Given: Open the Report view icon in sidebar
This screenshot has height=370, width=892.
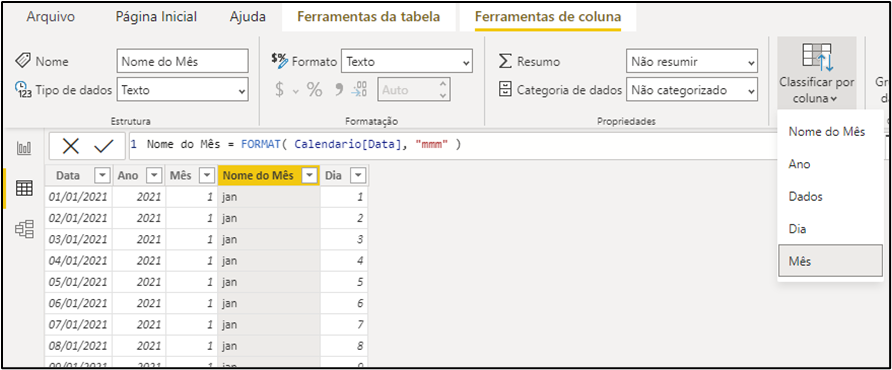Looking at the screenshot, I should [x=24, y=149].
